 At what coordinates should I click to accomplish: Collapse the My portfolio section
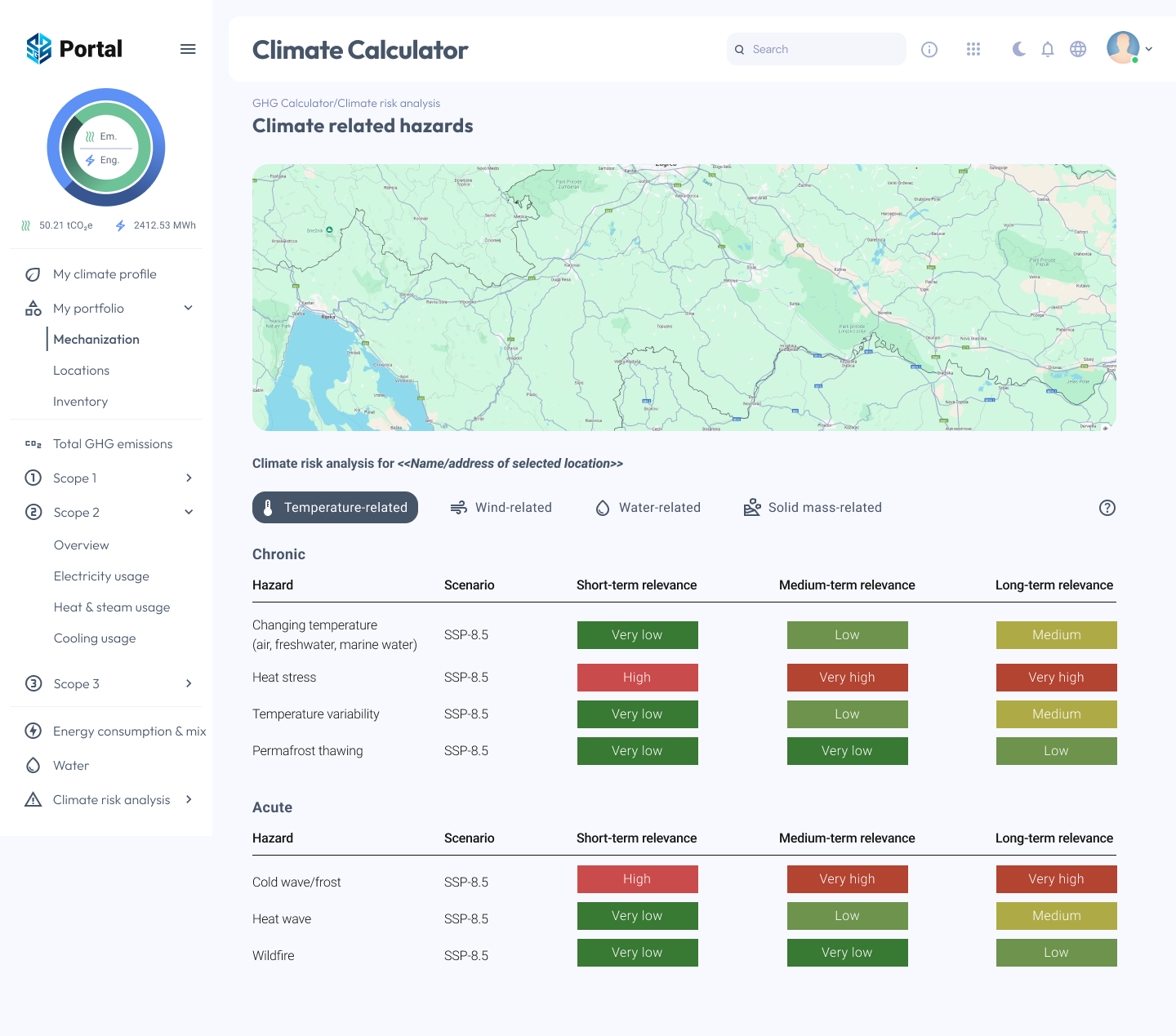point(189,308)
